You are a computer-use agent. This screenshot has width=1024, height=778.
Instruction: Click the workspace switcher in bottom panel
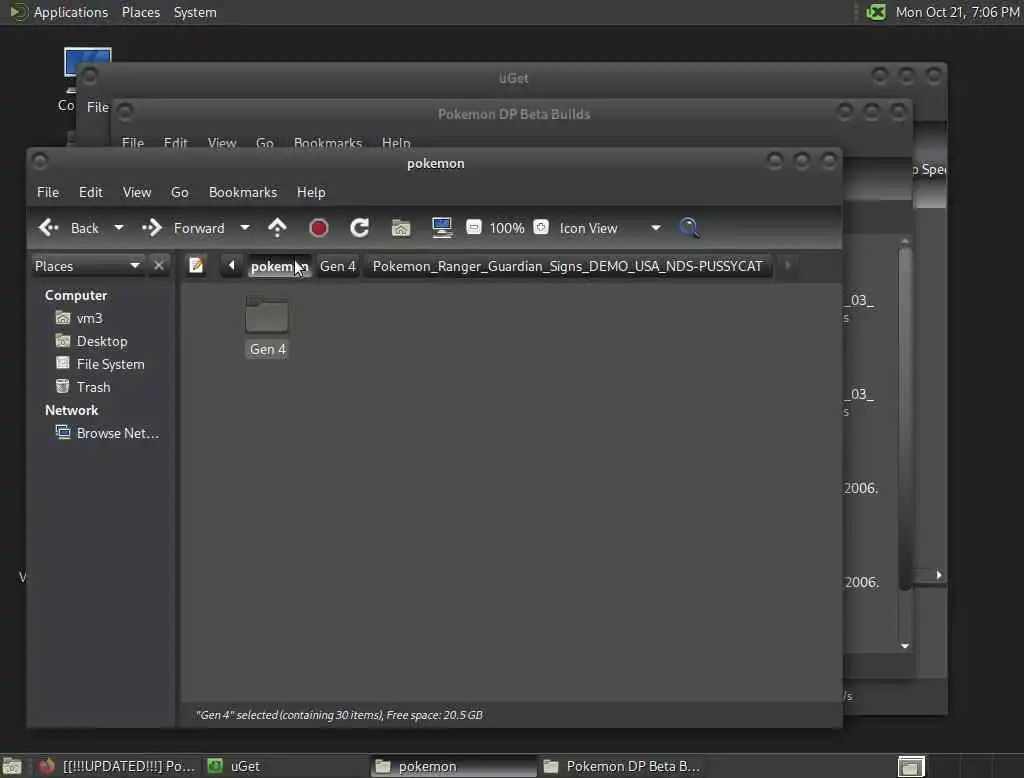click(x=911, y=766)
